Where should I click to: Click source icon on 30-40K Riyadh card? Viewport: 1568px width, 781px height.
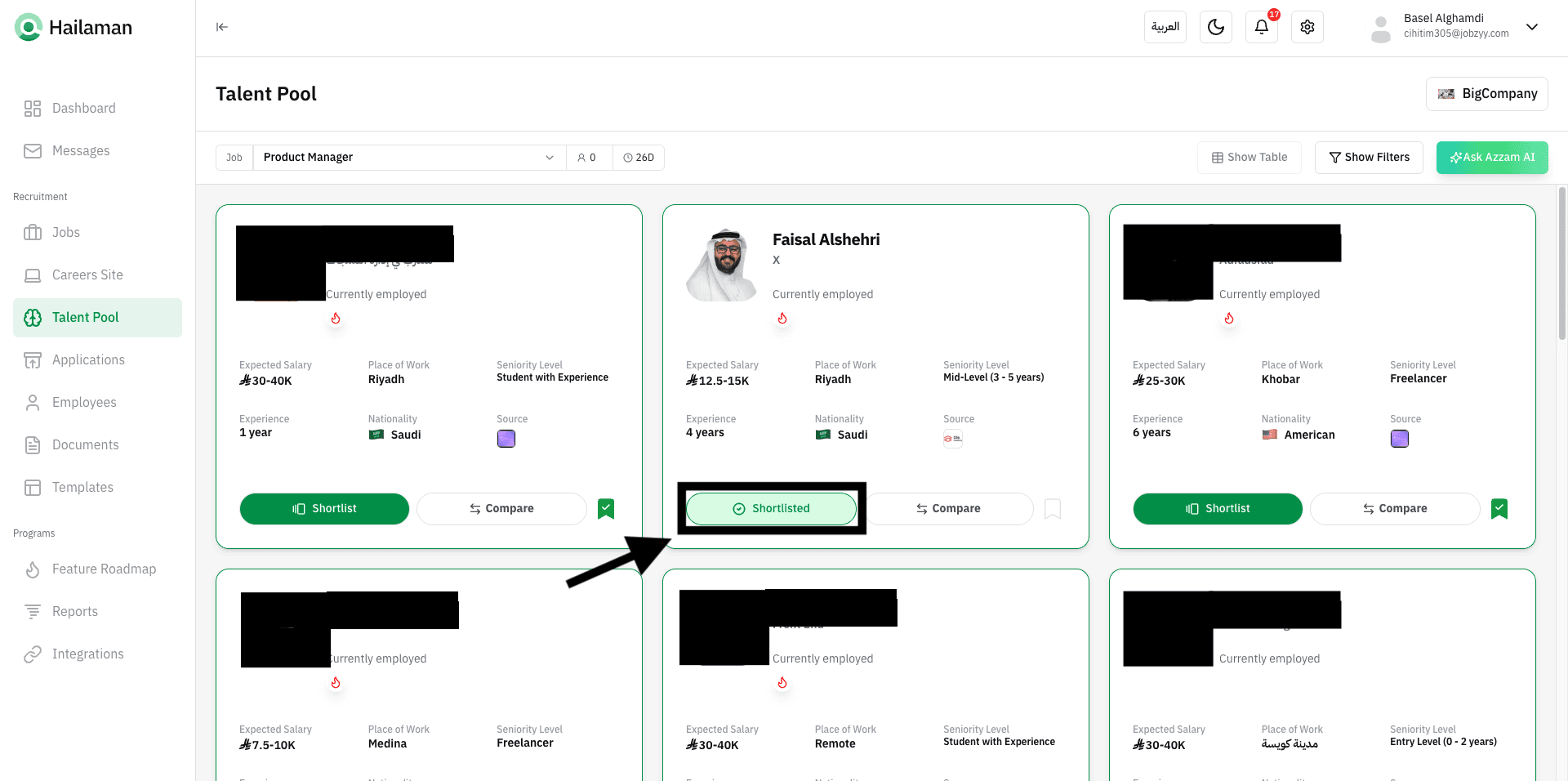506,439
